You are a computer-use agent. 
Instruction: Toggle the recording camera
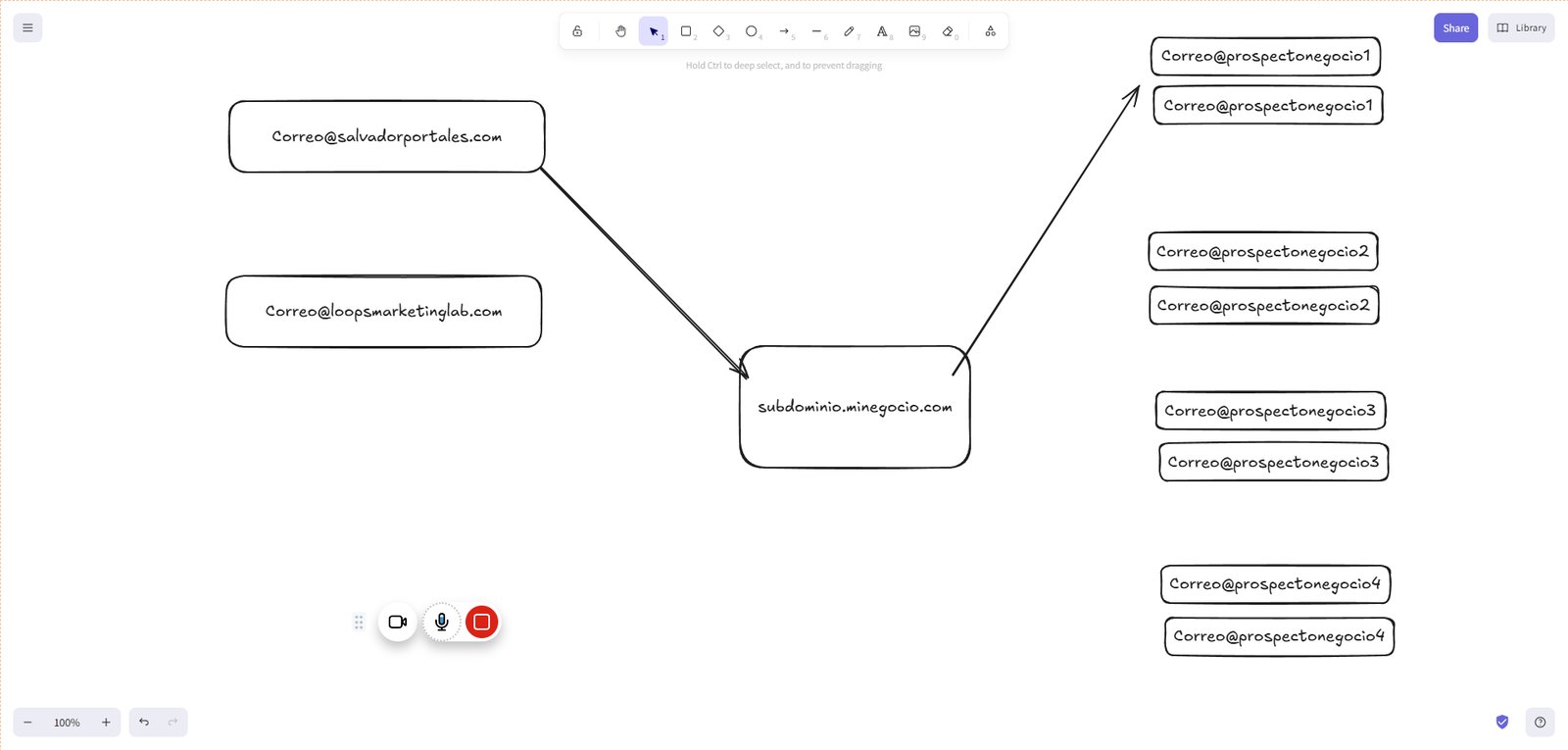click(397, 622)
